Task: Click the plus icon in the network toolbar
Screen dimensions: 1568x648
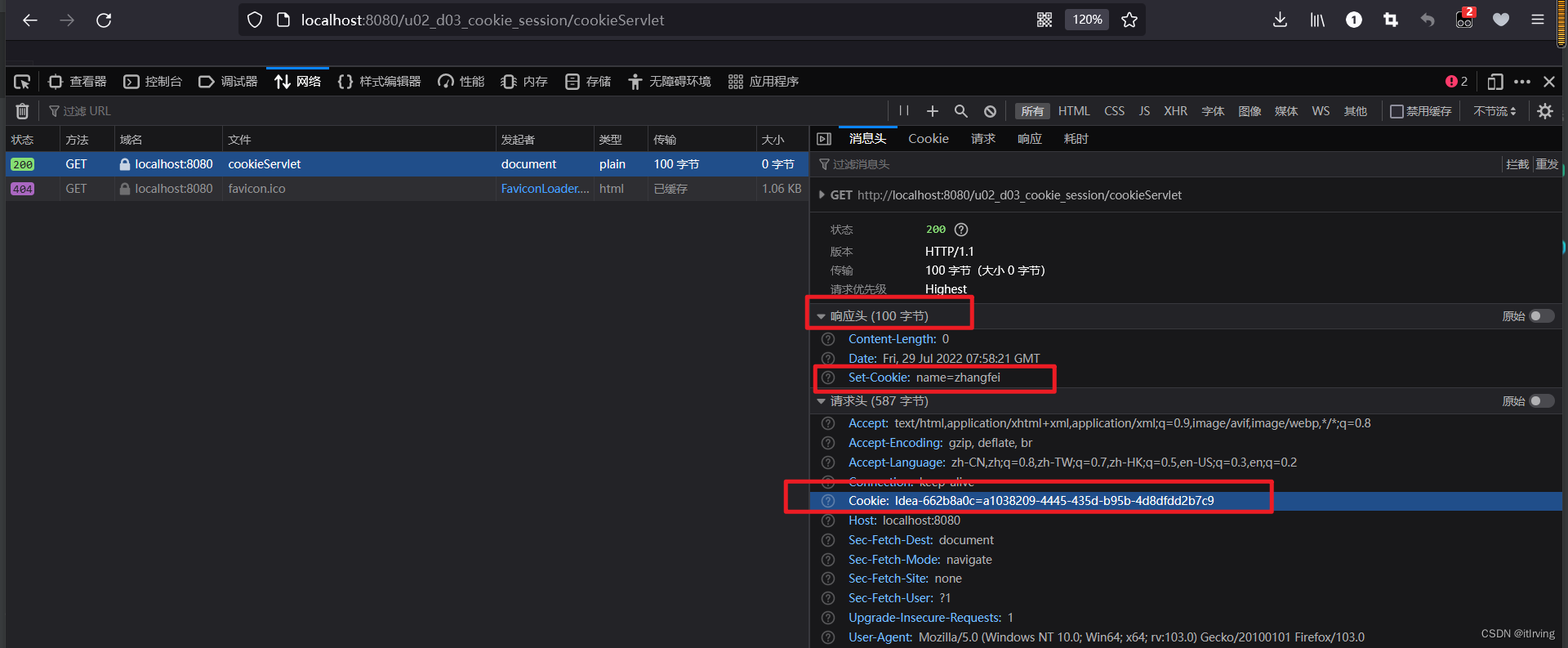Action: tap(933, 111)
